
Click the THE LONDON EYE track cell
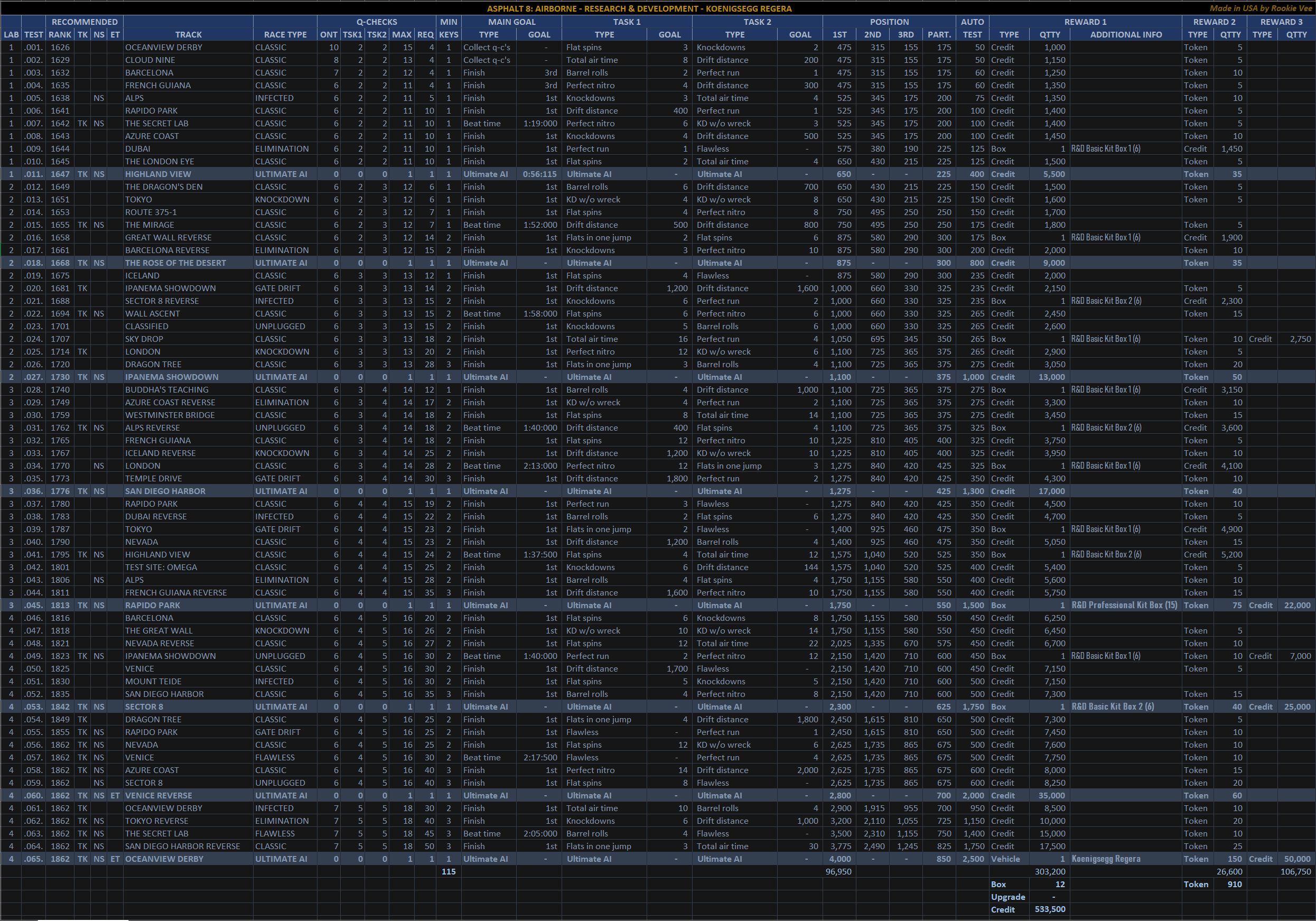point(188,161)
